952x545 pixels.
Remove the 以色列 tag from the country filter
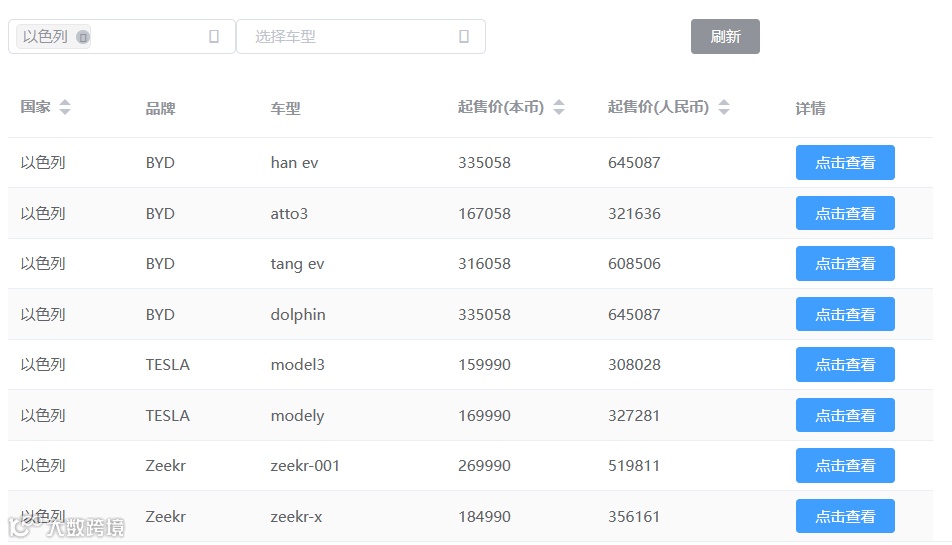[x=83, y=37]
